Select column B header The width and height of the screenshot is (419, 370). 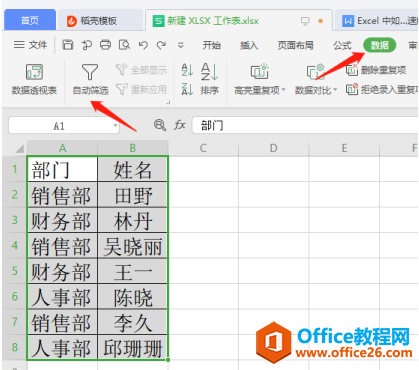click(x=133, y=148)
